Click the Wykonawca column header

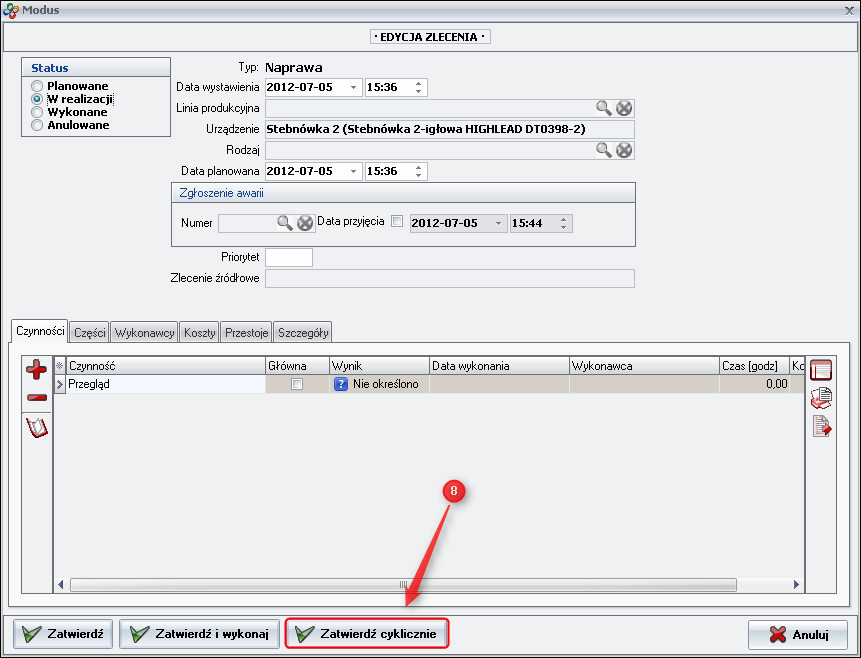tap(644, 366)
